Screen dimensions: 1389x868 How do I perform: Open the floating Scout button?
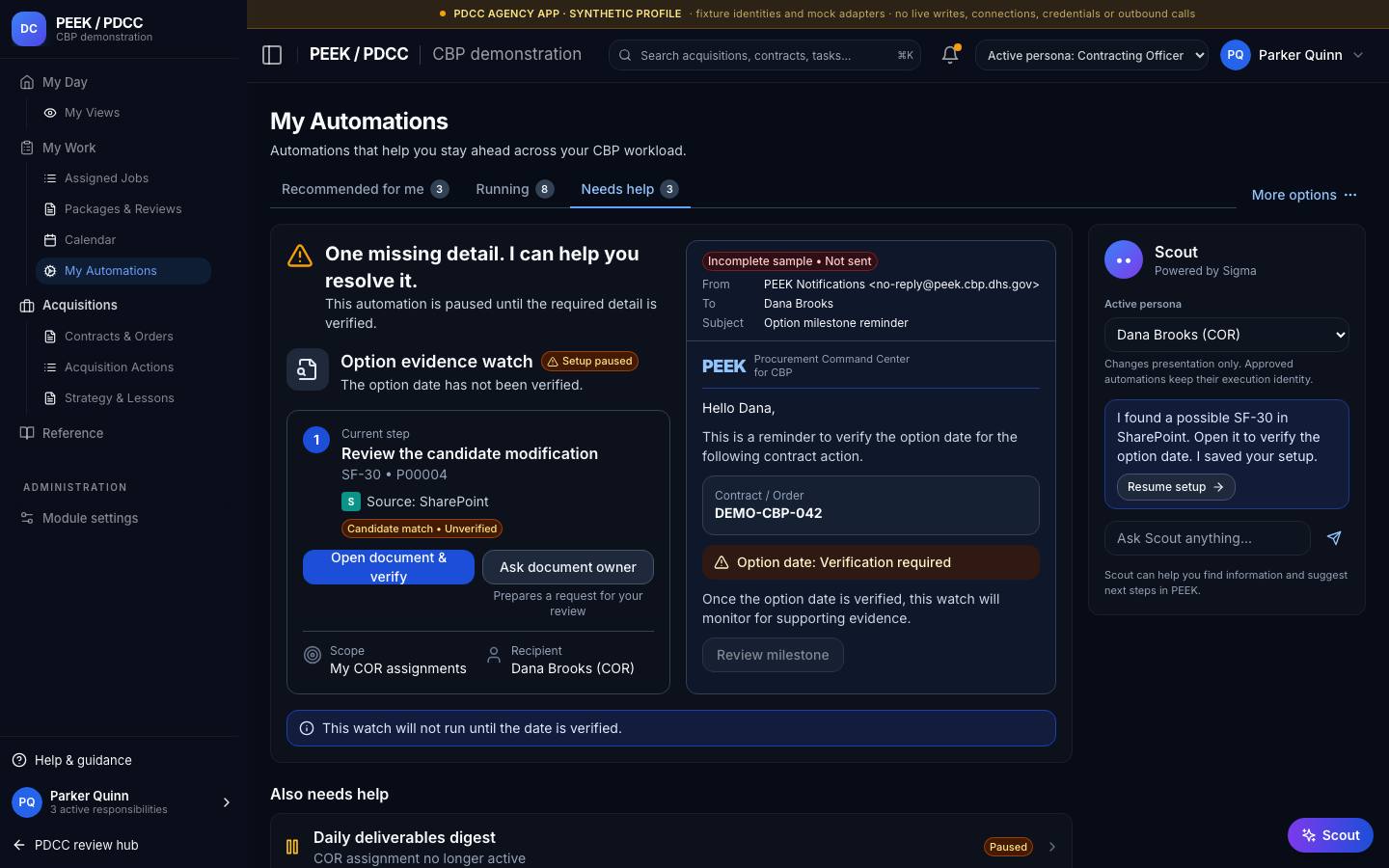pyautogui.click(x=1330, y=835)
